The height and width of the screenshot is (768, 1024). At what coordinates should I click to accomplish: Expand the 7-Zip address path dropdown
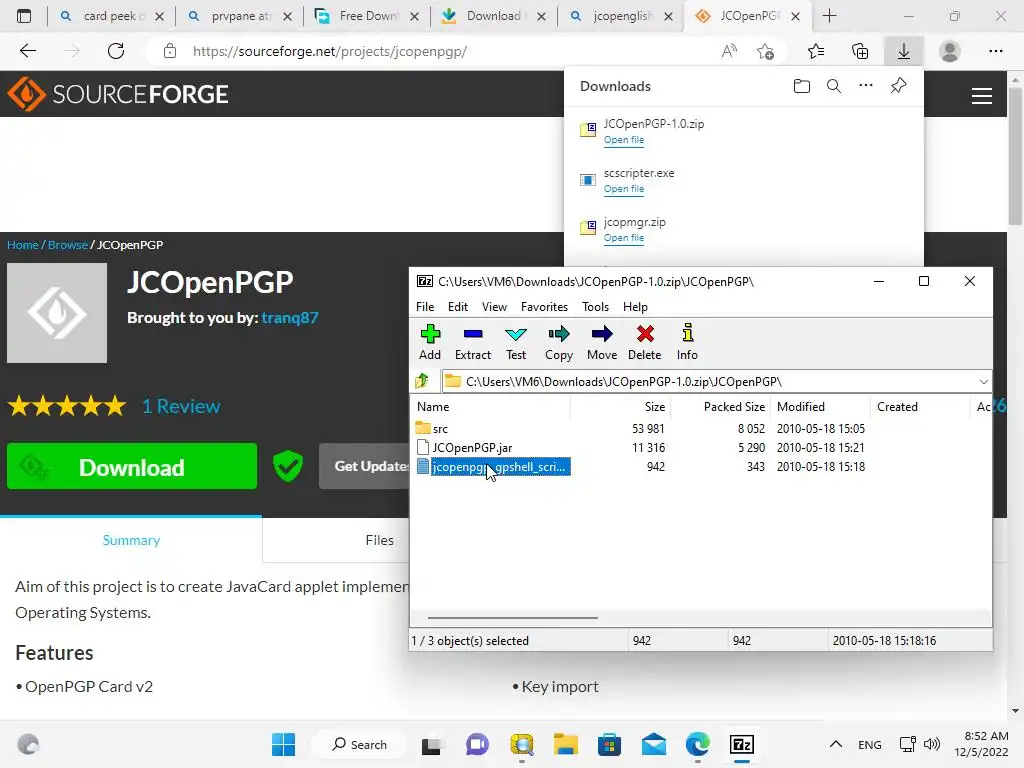click(984, 381)
